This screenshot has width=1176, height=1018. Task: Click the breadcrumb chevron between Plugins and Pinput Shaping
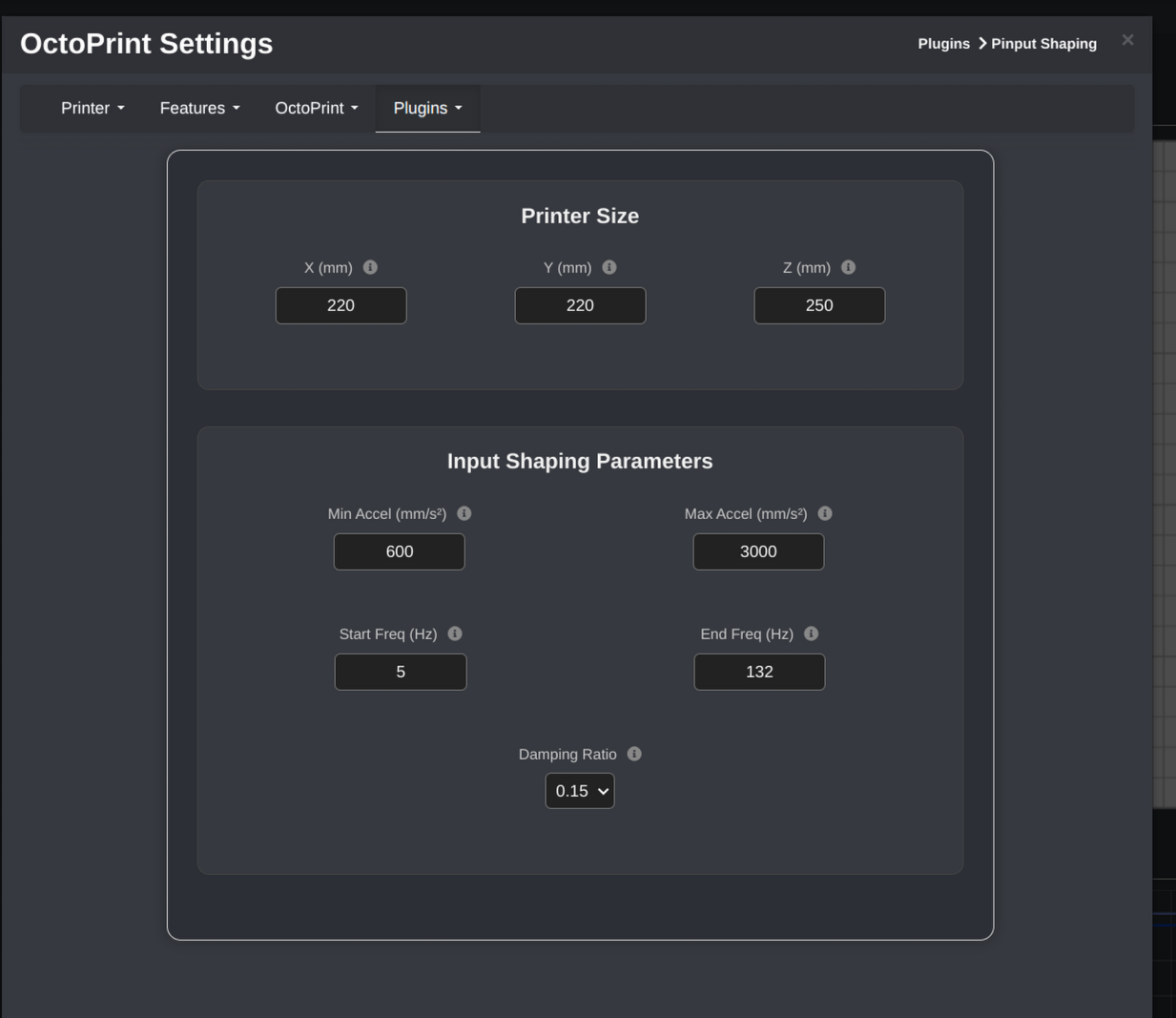click(x=982, y=44)
